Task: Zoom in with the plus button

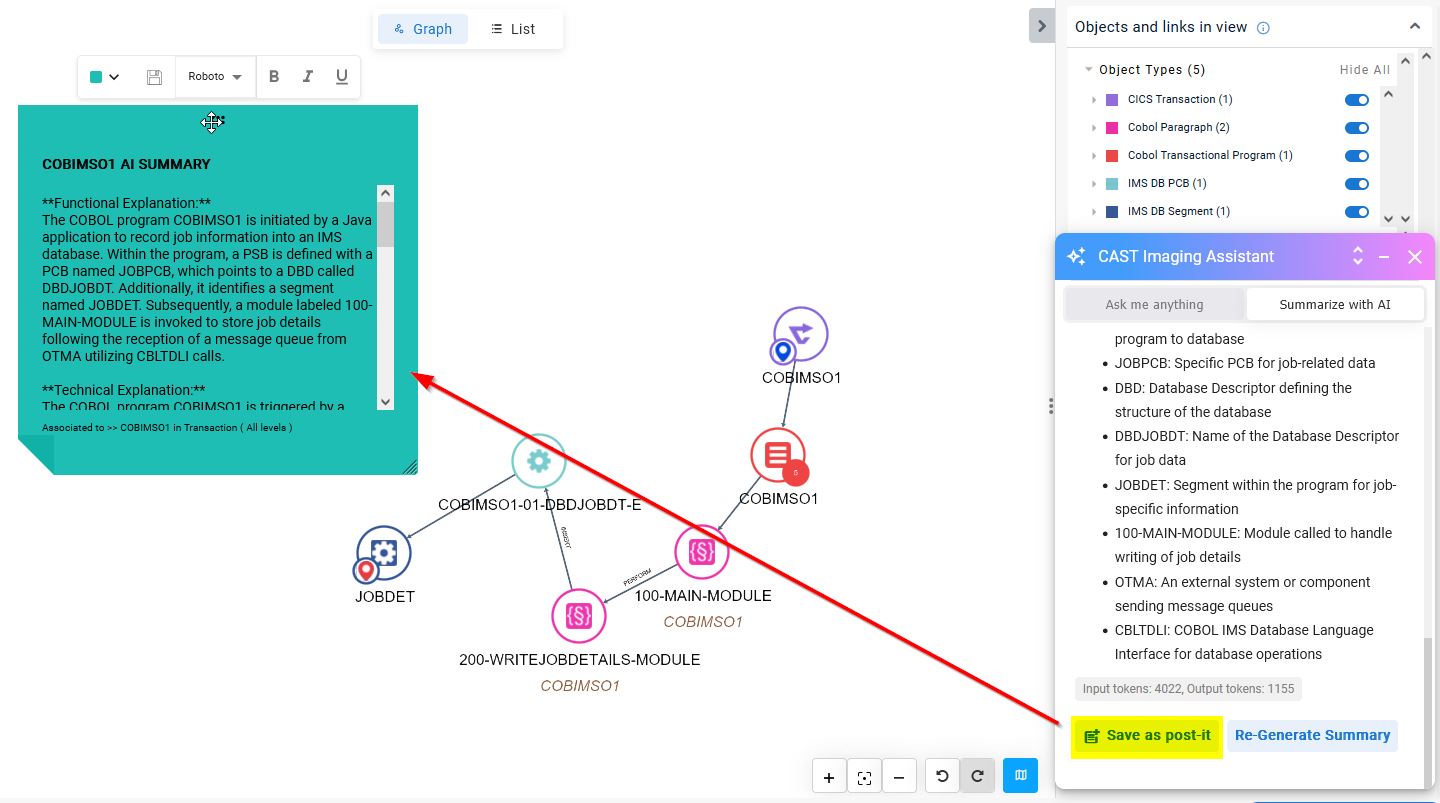Action: coord(829,777)
